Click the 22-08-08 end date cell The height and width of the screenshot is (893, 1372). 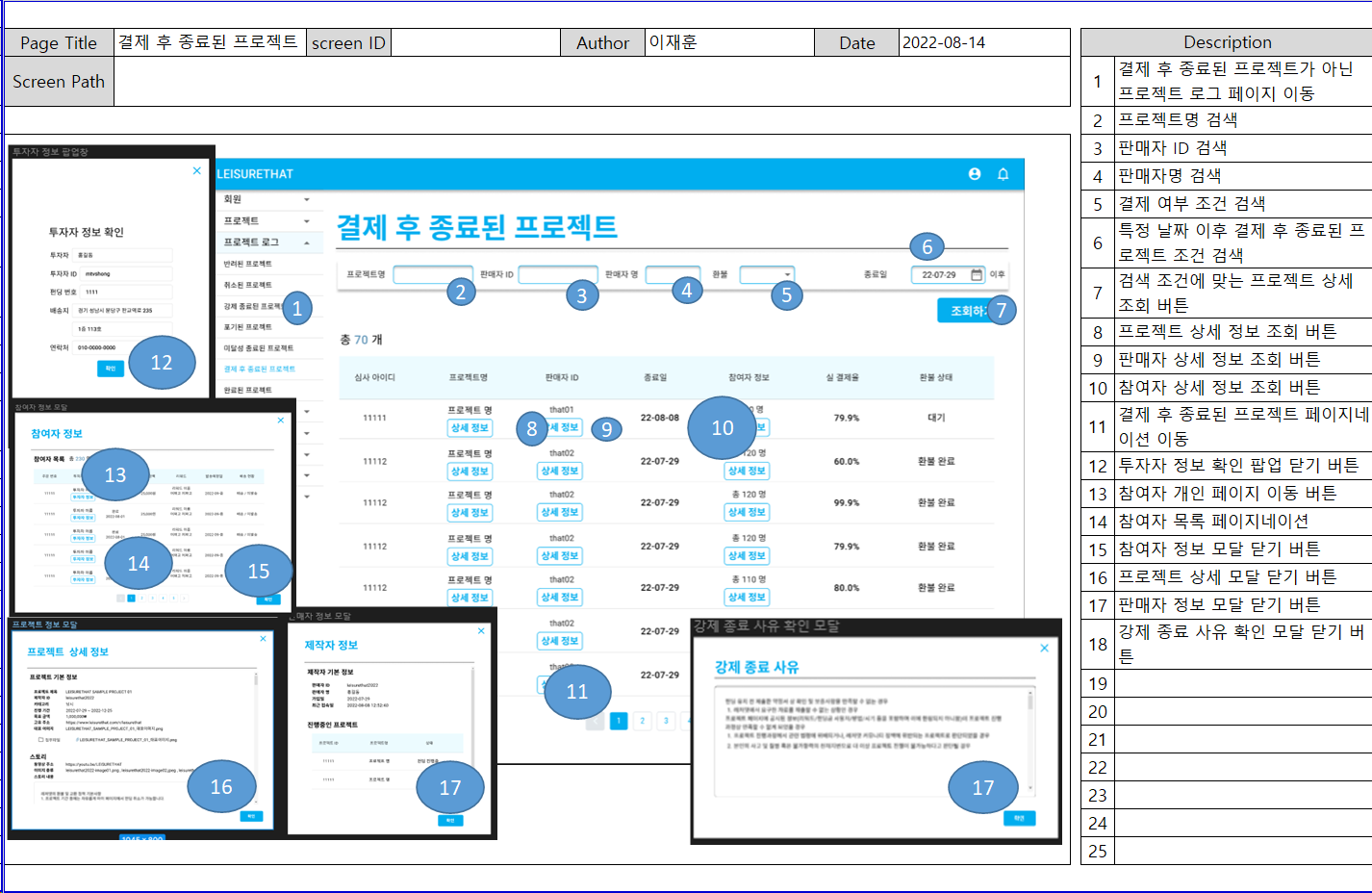pyautogui.click(x=660, y=418)
